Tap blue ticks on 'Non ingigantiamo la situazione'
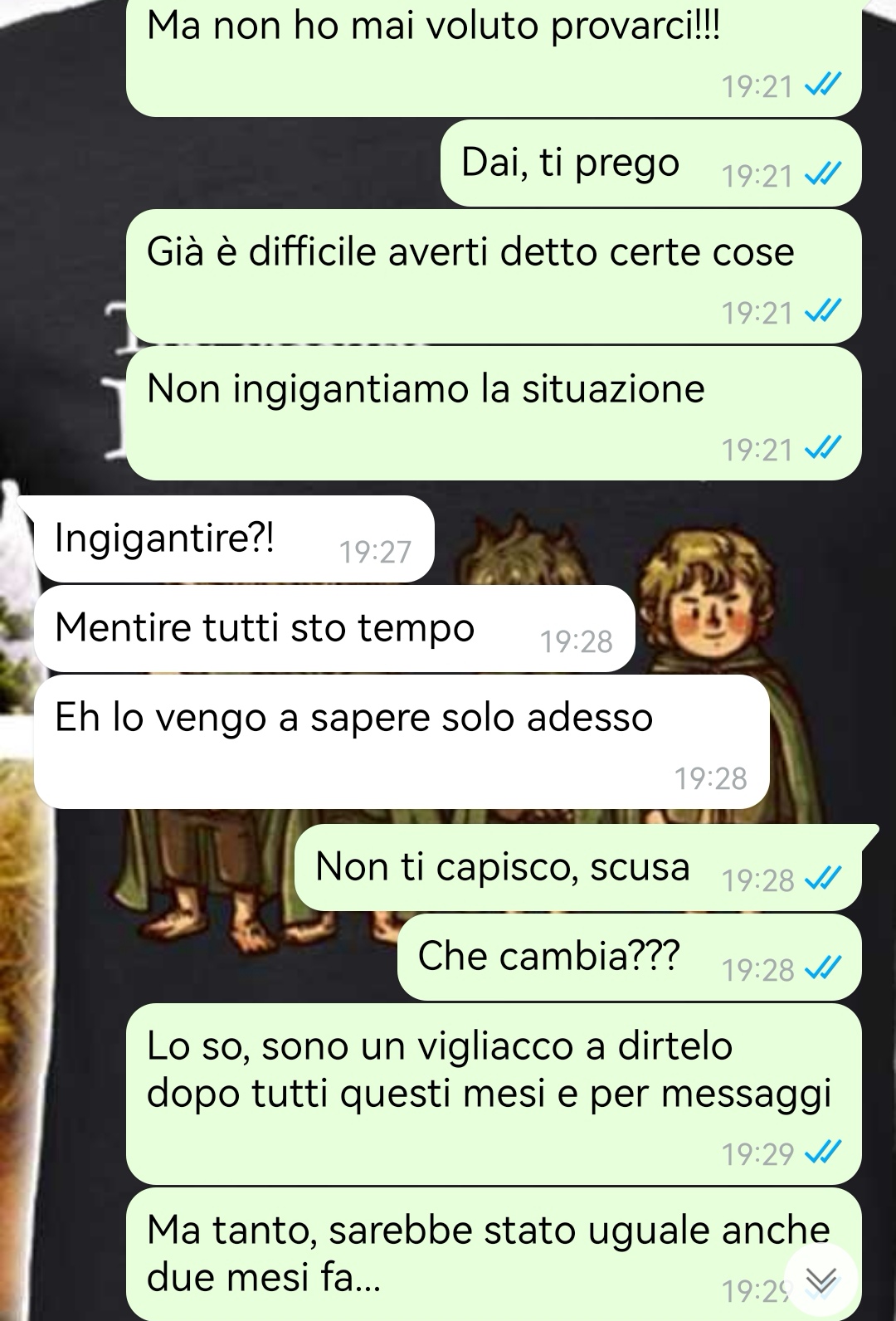 pyautogui.click(x=824, y=449)
